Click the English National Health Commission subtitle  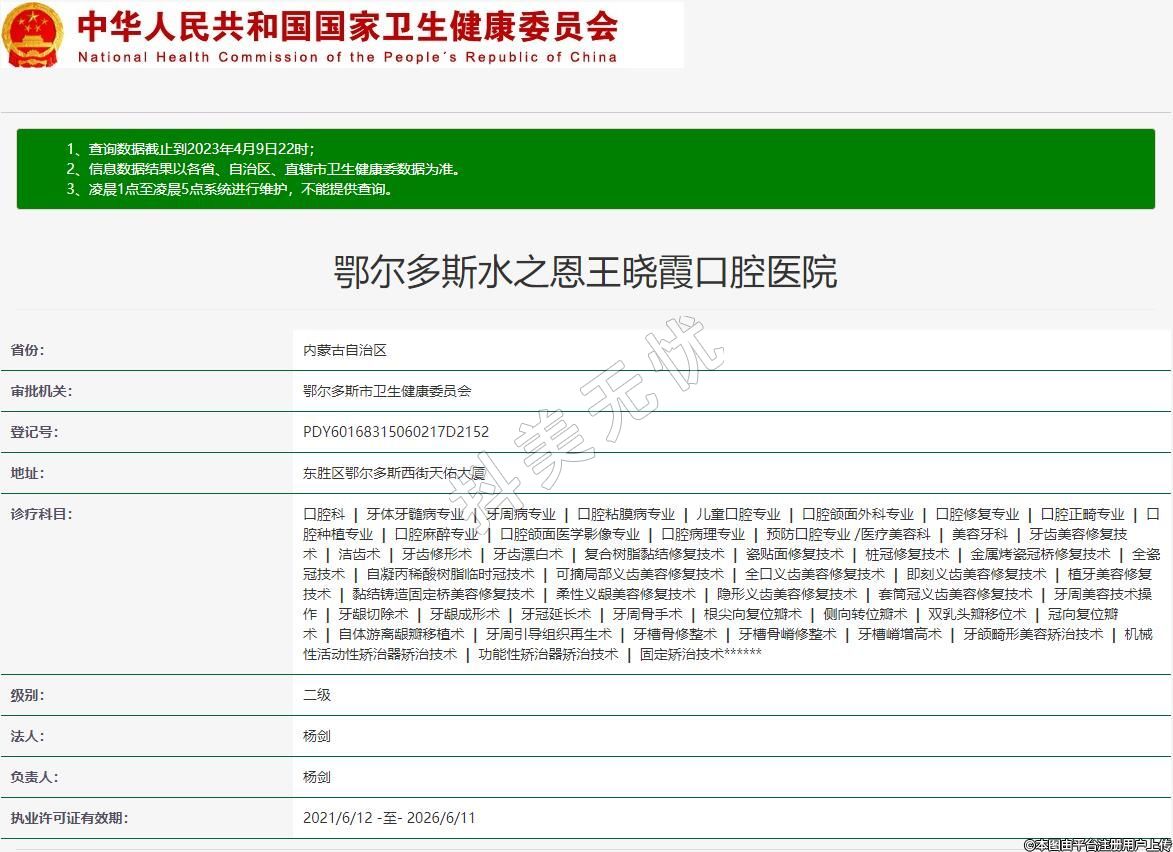pyautogui.click(x=347, y=57)
